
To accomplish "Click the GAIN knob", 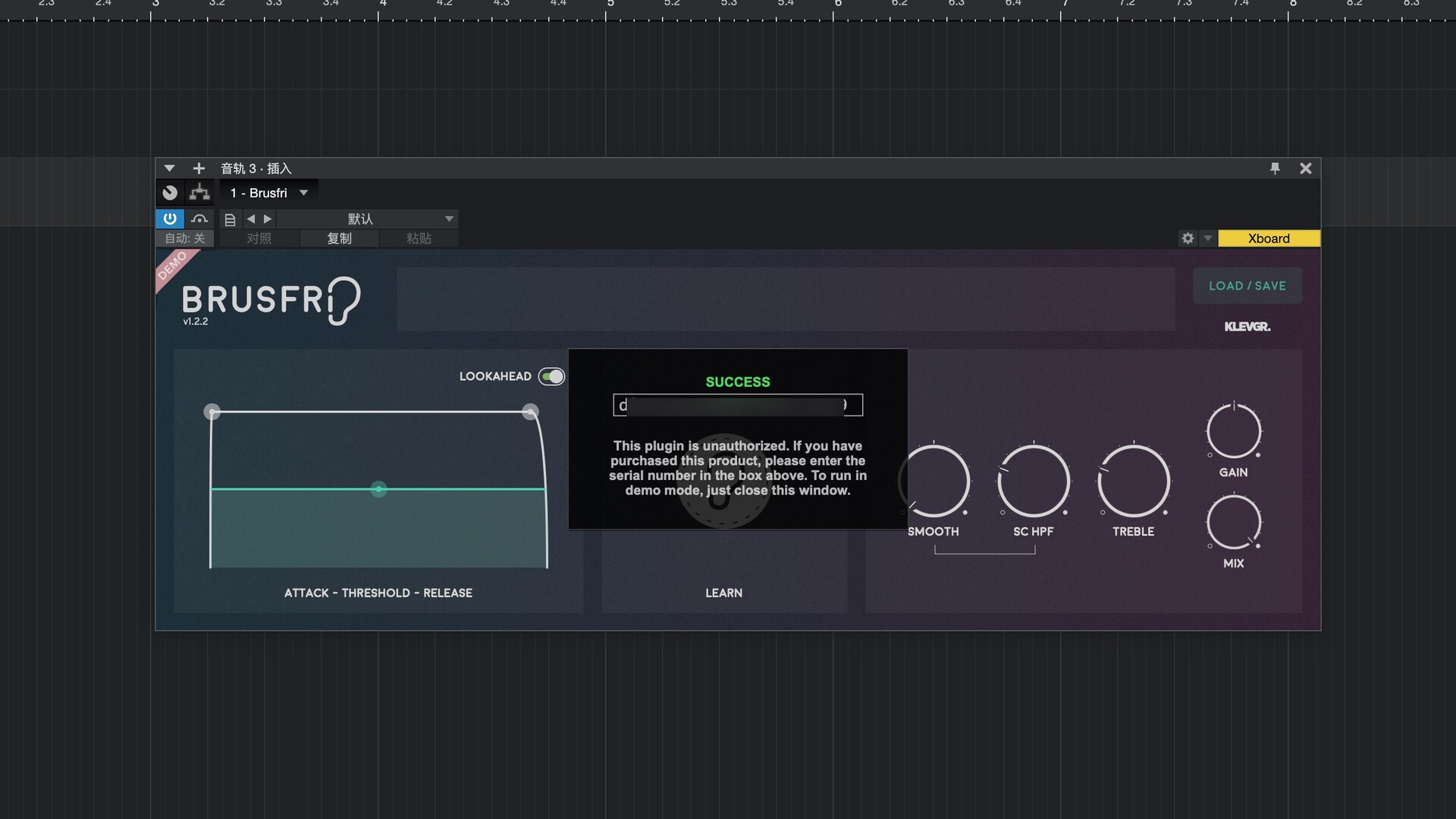I will [x=1234, y=431].
